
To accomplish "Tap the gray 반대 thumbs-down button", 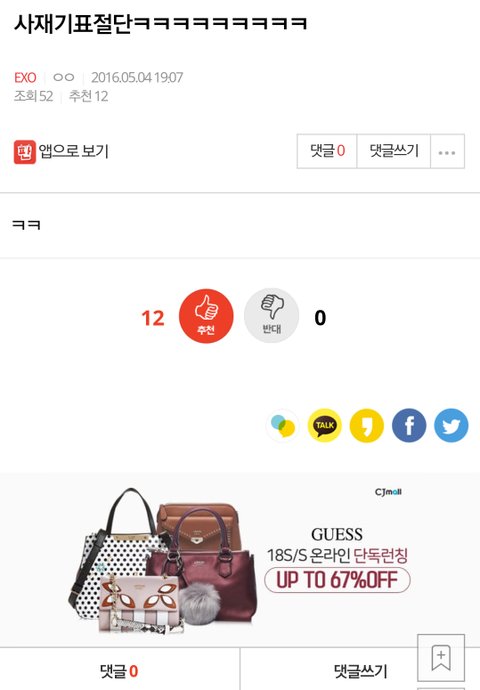I will pos(271,316).
